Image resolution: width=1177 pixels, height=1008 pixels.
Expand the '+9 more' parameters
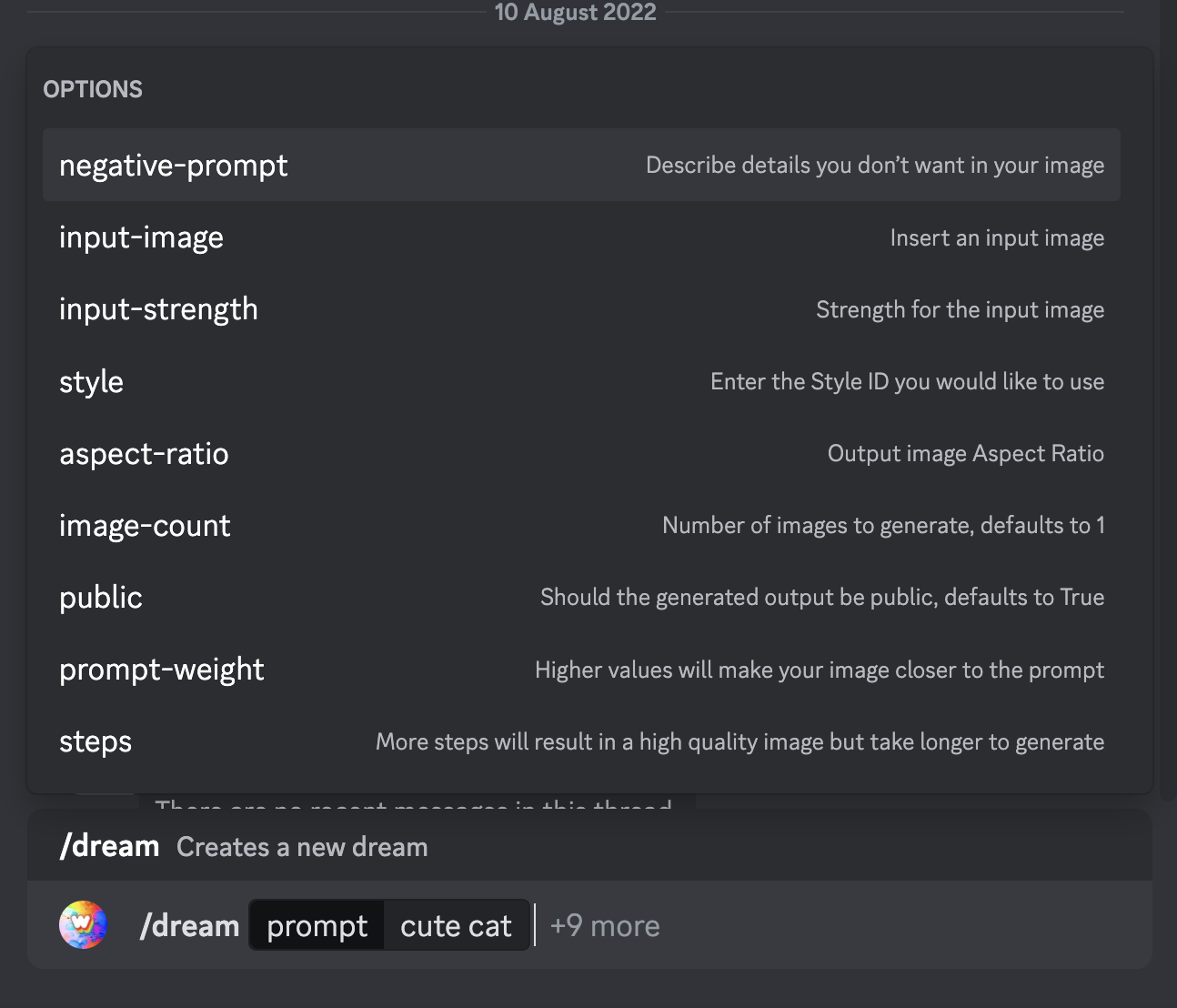[x=603, y=925]
